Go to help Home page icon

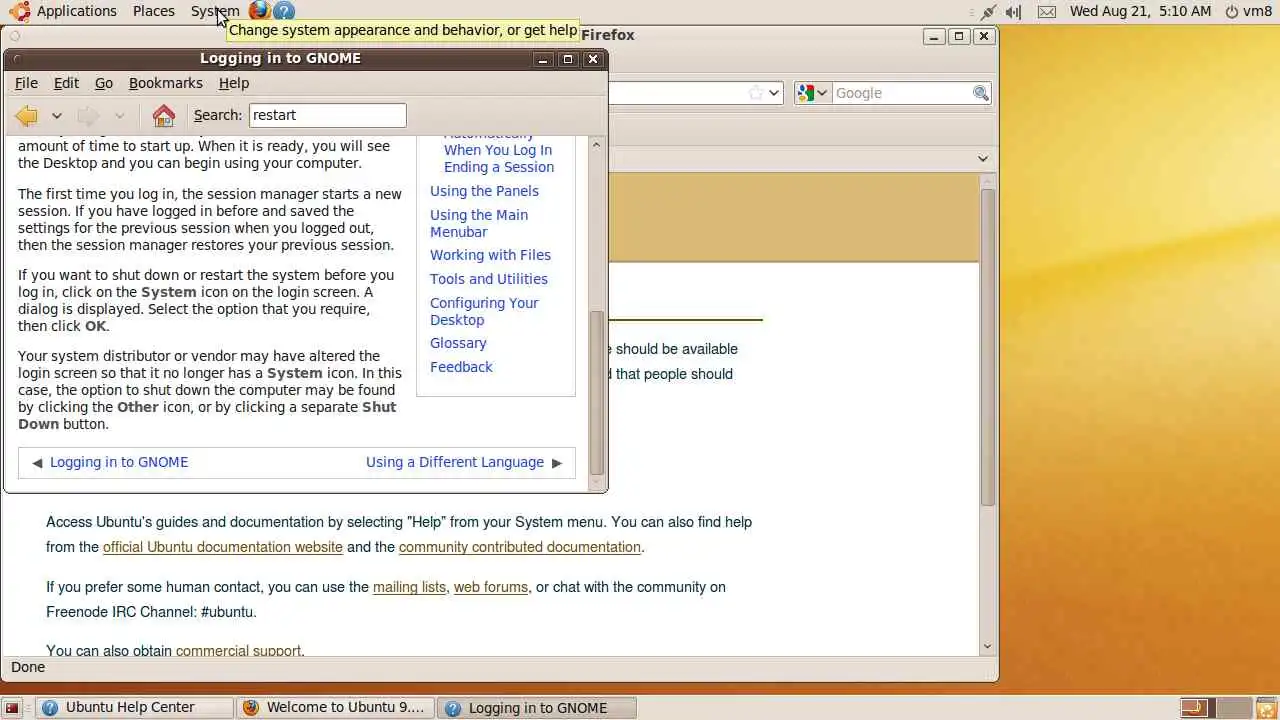(164, 116)
